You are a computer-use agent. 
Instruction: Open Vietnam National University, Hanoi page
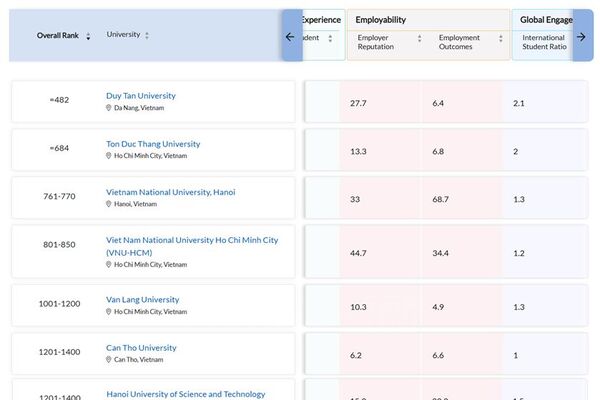click(171, 192)
